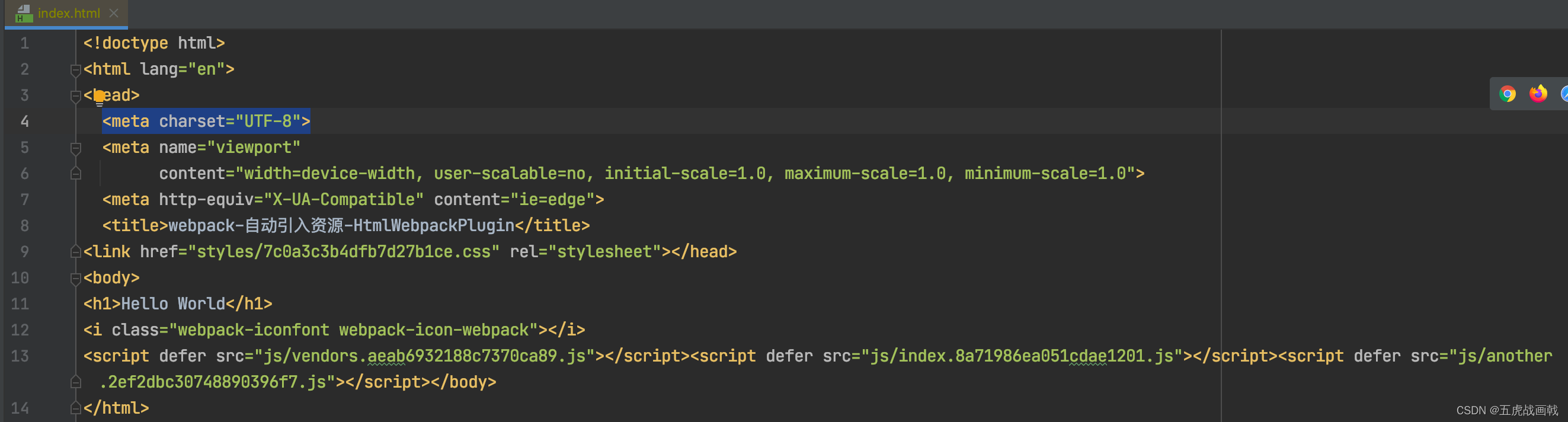The height and width of the screenshot is (422, 1568).
Task: Click the yellow intention lightbulb icon
Action: 99,97
